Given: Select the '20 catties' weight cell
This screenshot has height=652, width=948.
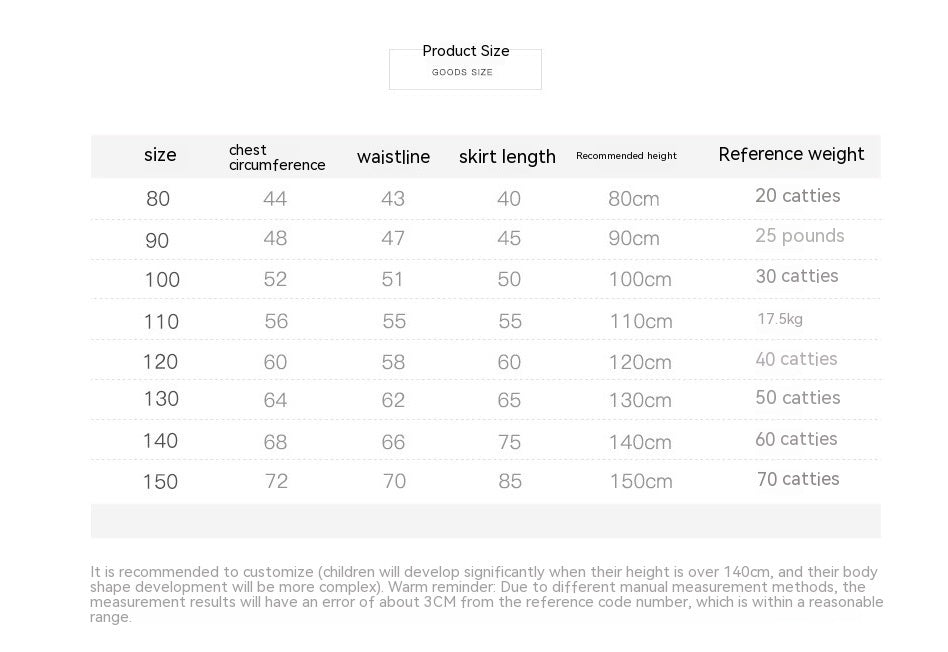Looking at the screenshot, I should [797, 196].
